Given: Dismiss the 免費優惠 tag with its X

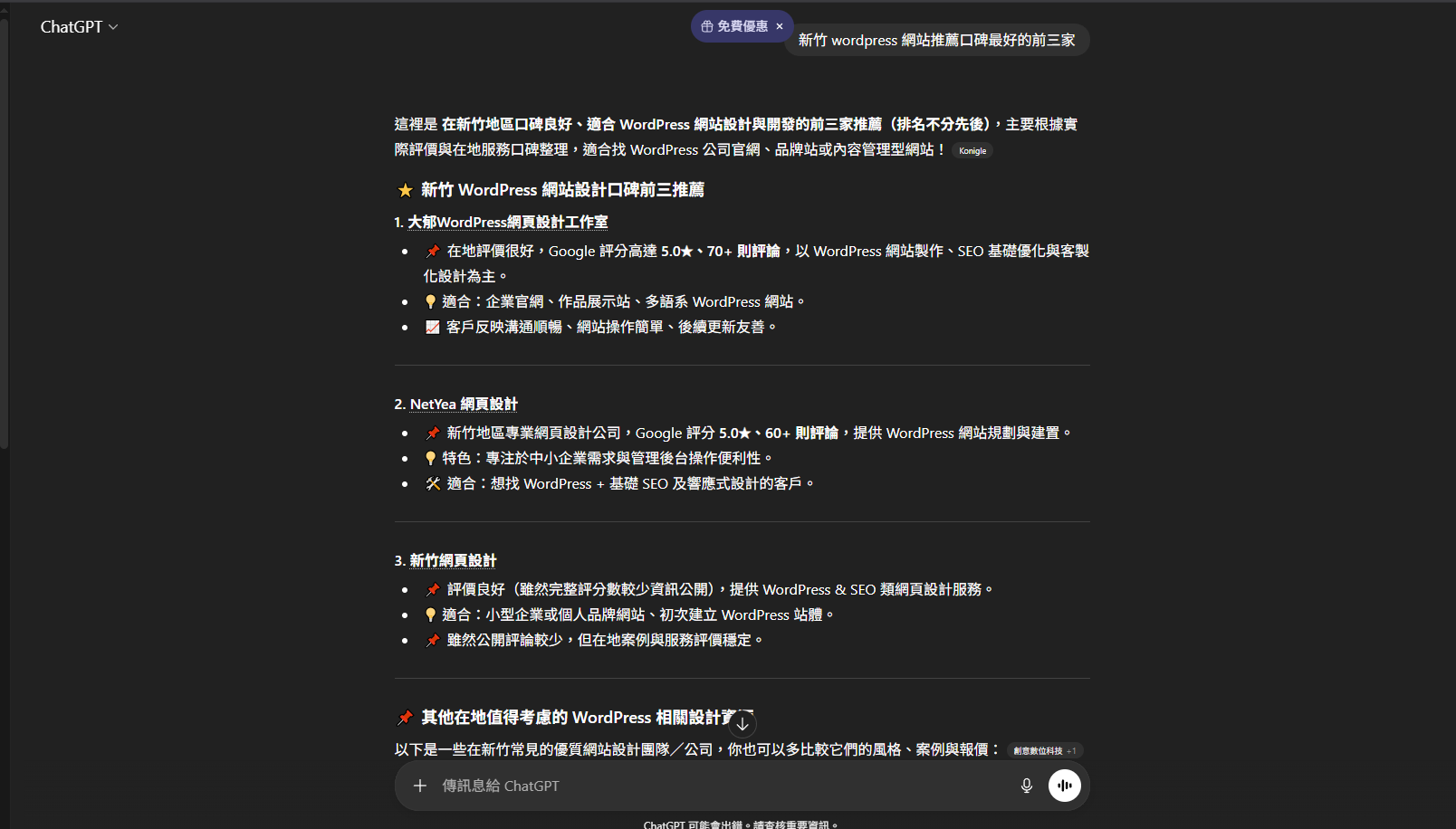Looking at the screenshot, I should pyautogui.click(x=780, y=26).
